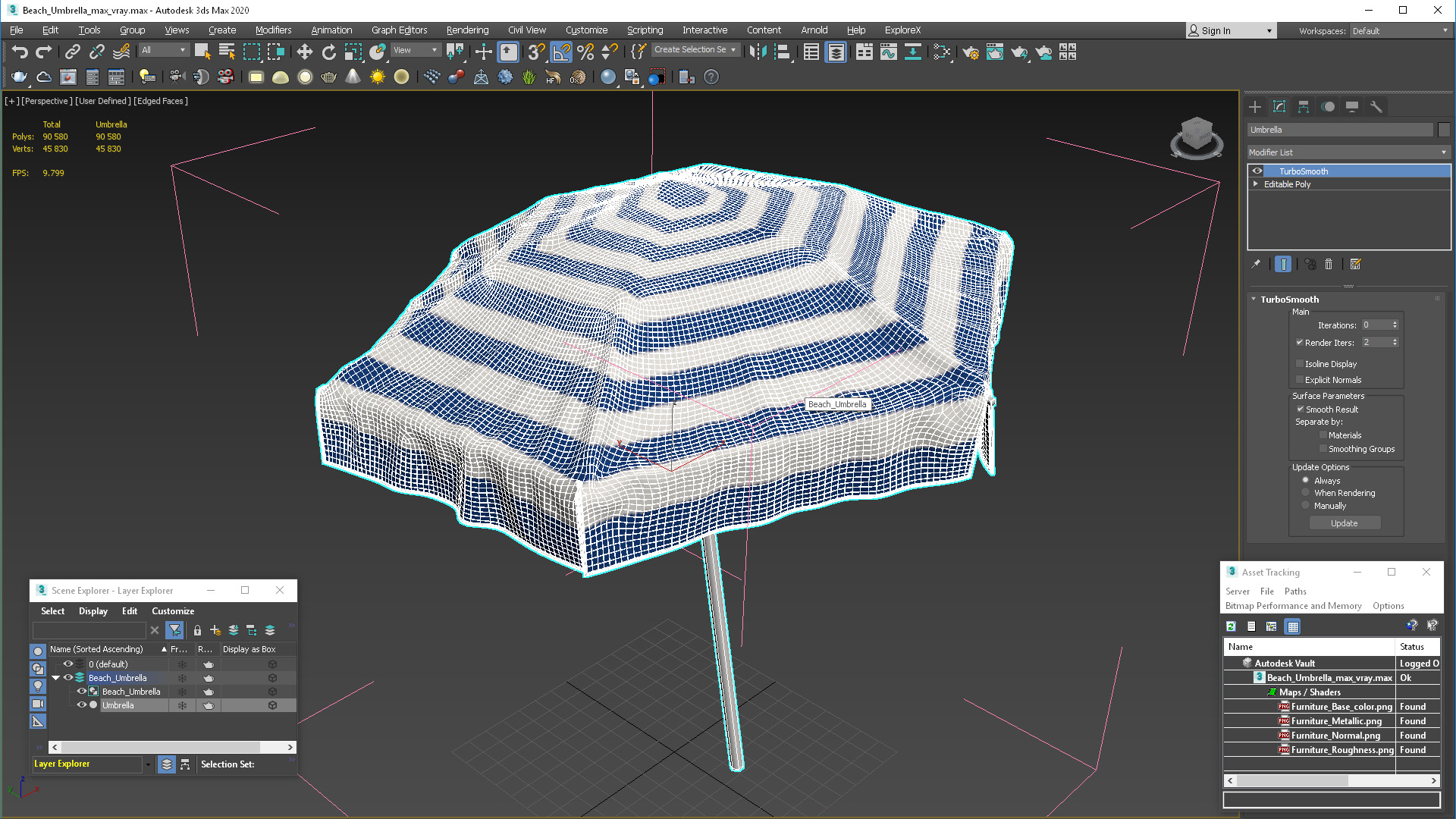1456x819 pixels.
Task: Expand the Editable Poly stack entry
Action: pos(1256,184)
